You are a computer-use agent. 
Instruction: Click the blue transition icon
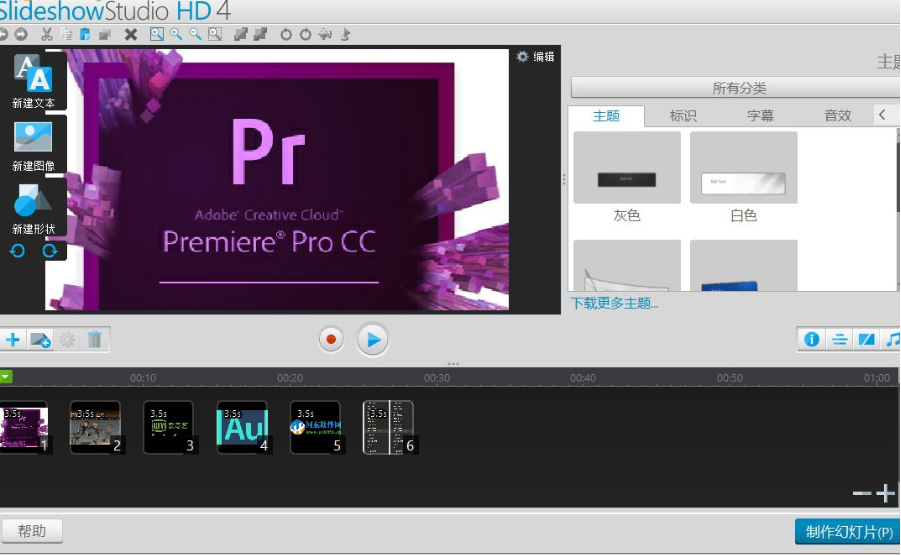click(x=867, y=340)
